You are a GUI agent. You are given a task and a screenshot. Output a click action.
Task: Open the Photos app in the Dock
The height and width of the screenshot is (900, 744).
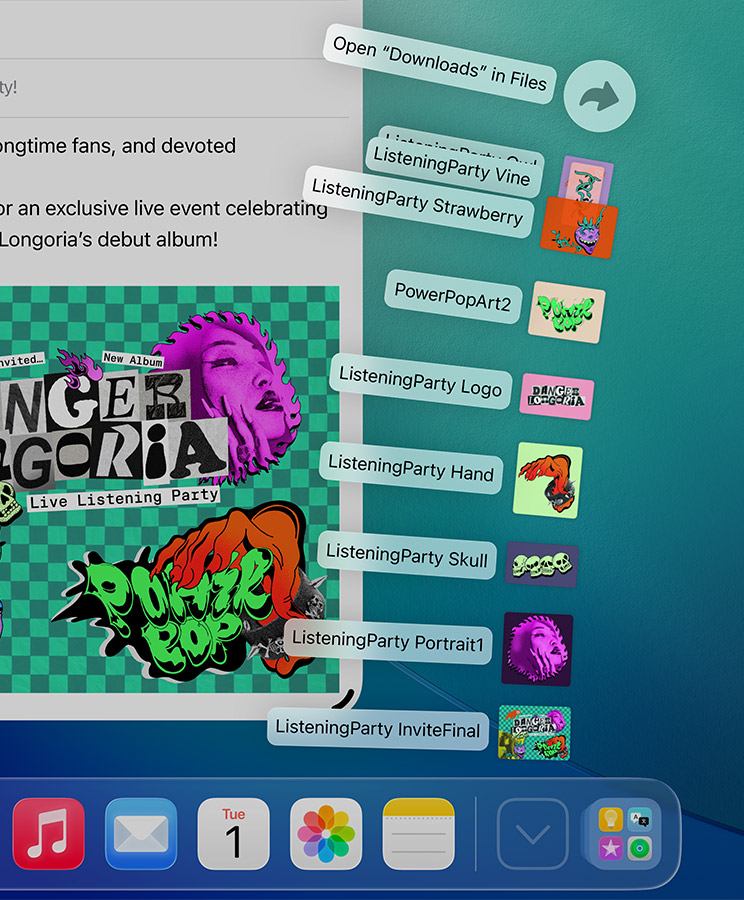coord(326,833)
